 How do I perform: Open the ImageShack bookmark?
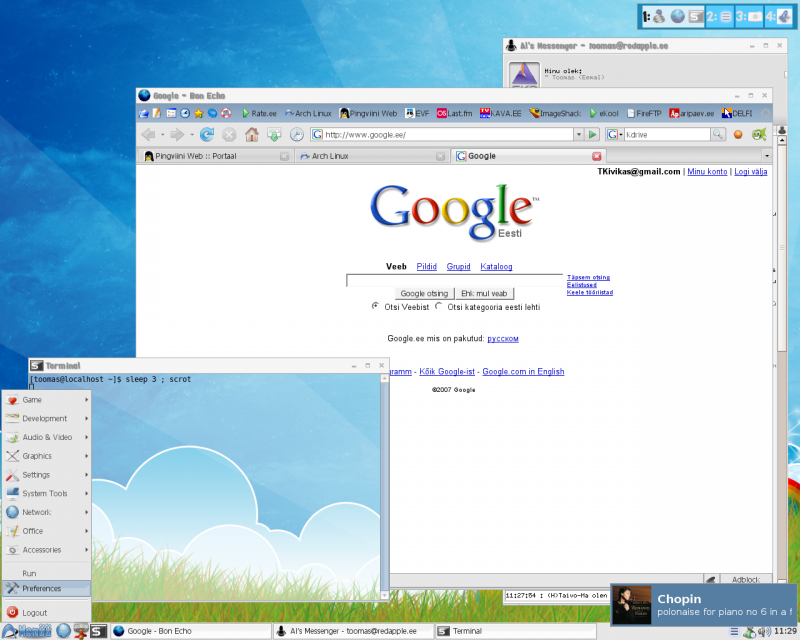click(x=555, y=113)
